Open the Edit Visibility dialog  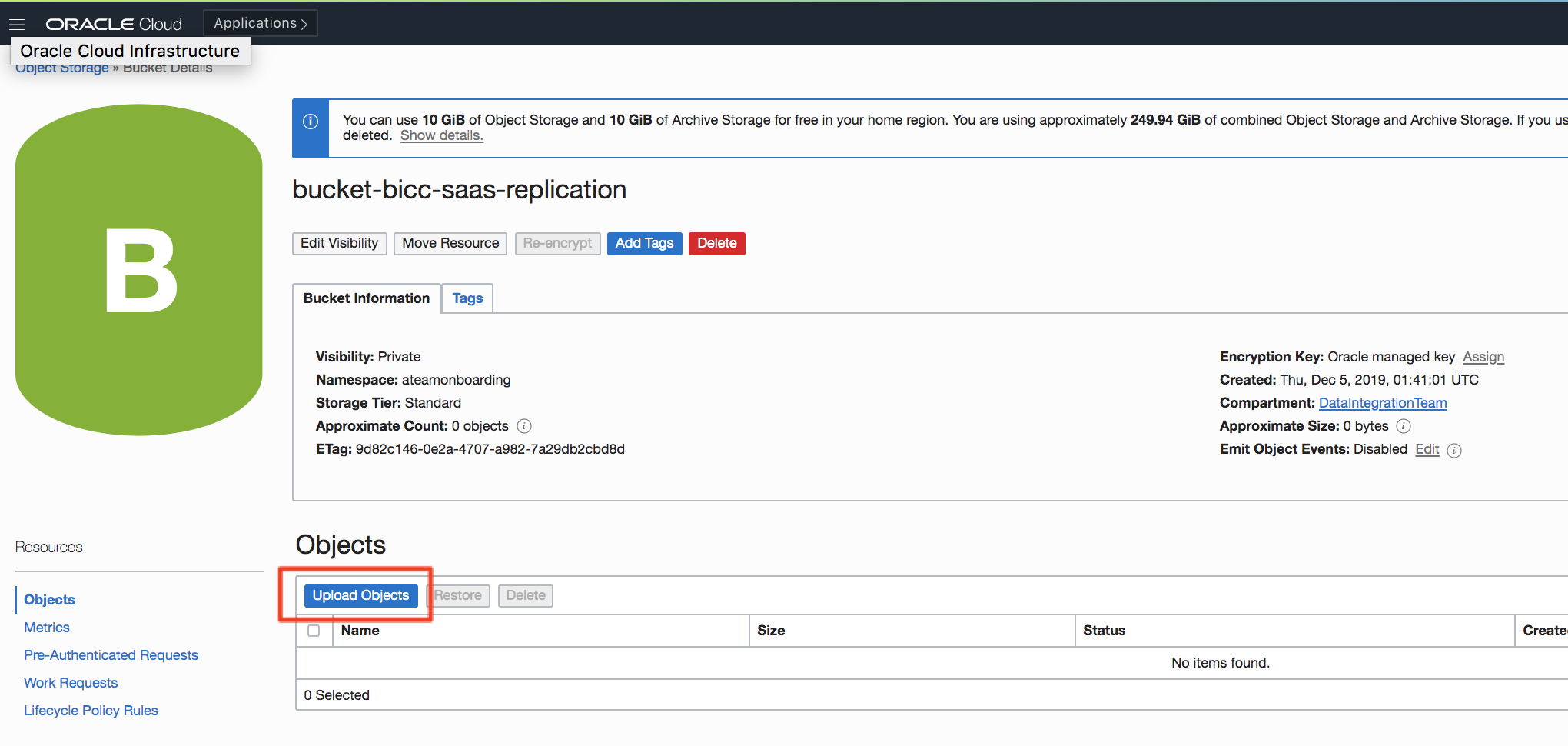[339, 243]
